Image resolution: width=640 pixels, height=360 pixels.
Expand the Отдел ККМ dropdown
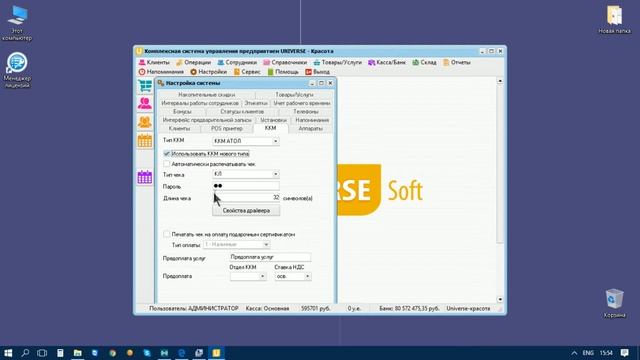point(262,276)
